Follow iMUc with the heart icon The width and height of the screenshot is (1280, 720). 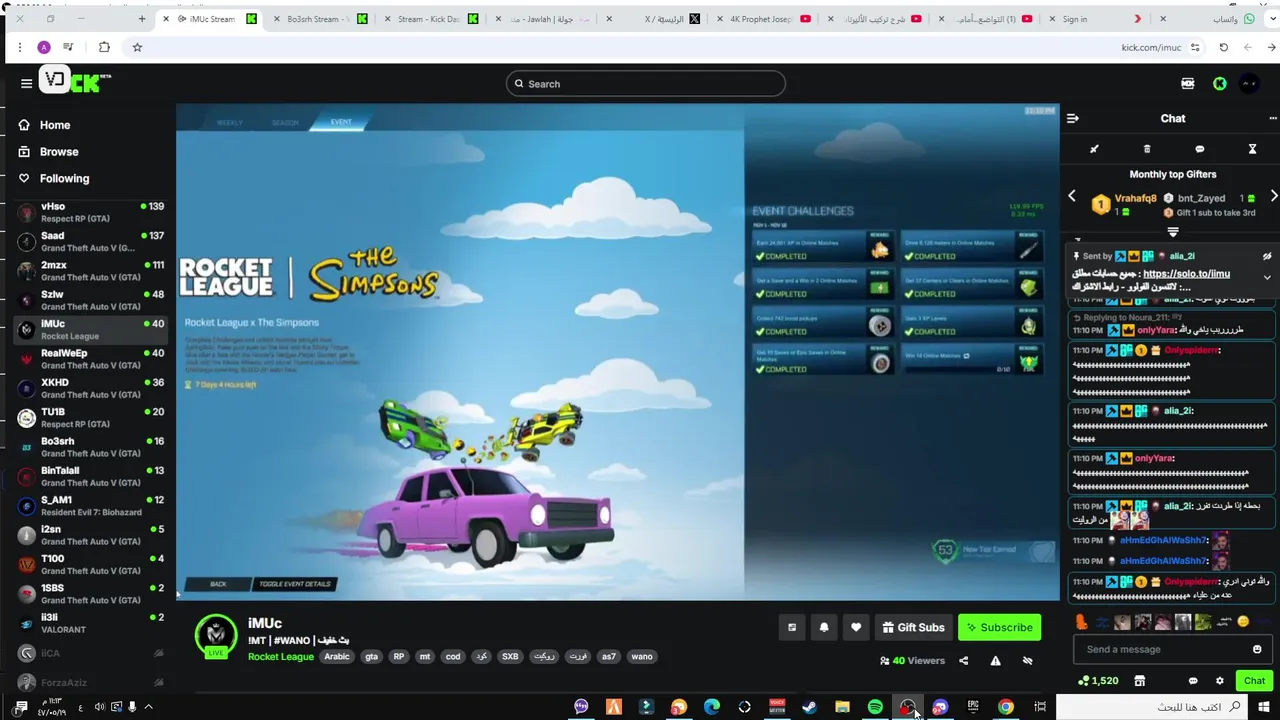[856, 627]
